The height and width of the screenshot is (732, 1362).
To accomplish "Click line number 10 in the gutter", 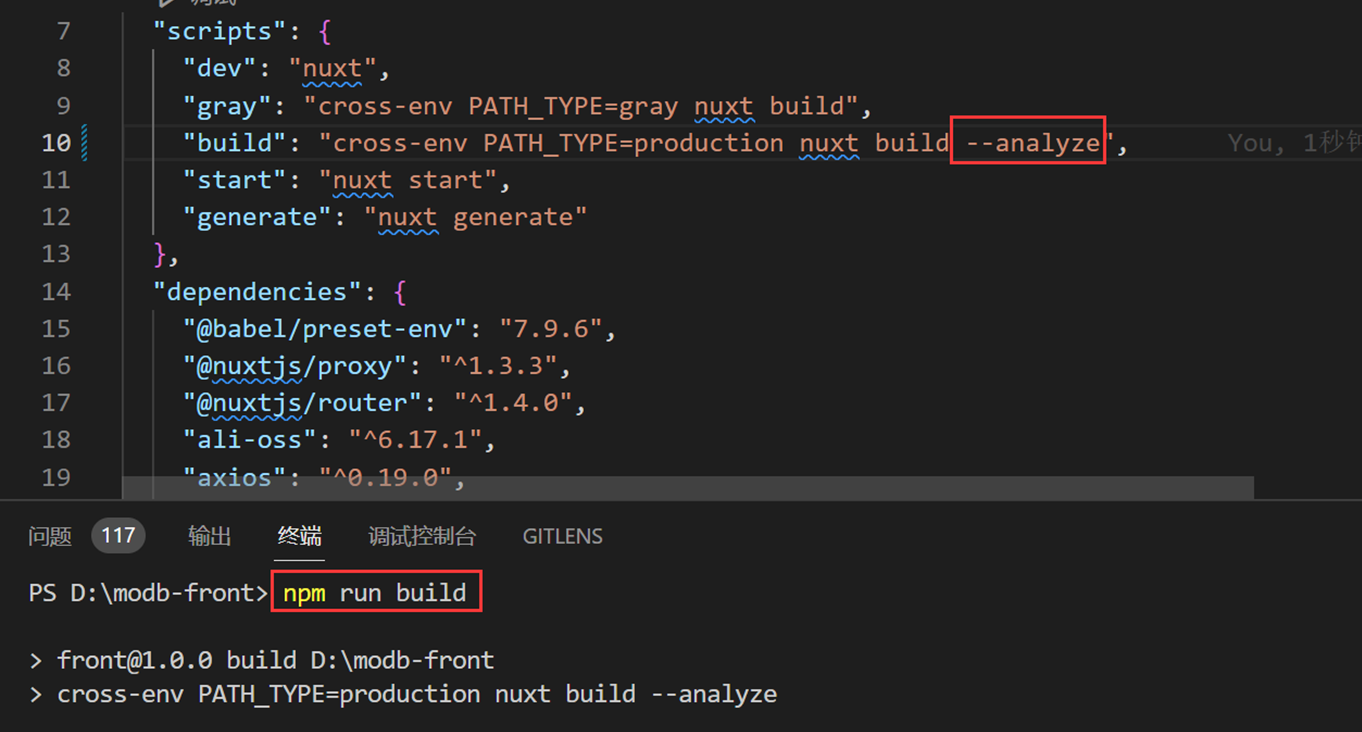I will (x=56, y=143).
